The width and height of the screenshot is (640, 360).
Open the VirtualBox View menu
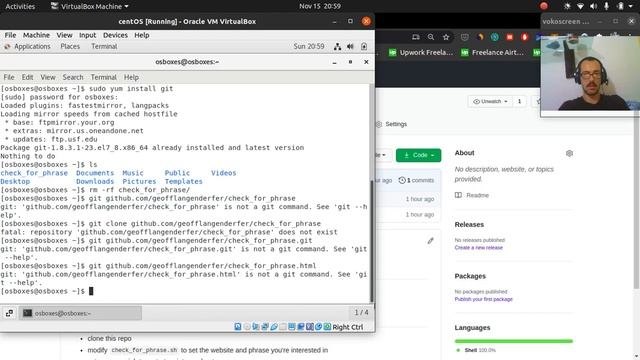pyautogui.click(x=64, y=35)
